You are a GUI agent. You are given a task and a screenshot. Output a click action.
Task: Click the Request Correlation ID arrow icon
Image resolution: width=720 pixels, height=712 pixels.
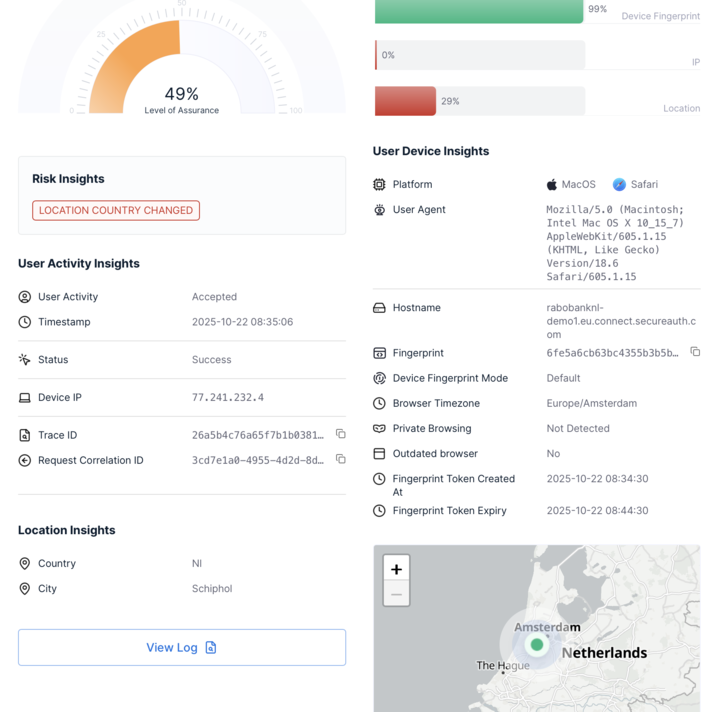(25, 460)
